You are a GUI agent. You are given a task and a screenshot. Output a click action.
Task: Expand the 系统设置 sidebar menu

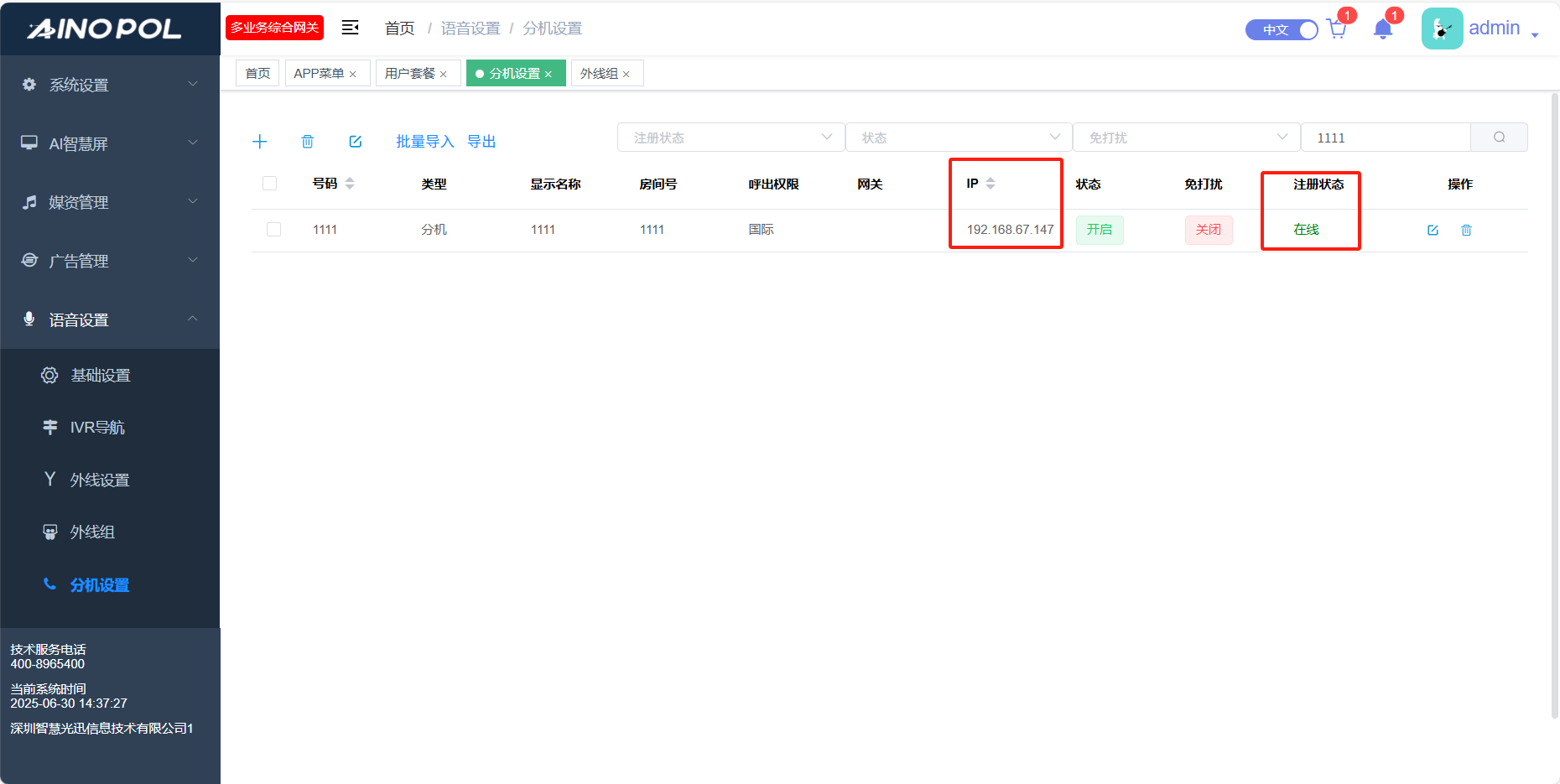point(110,85)
